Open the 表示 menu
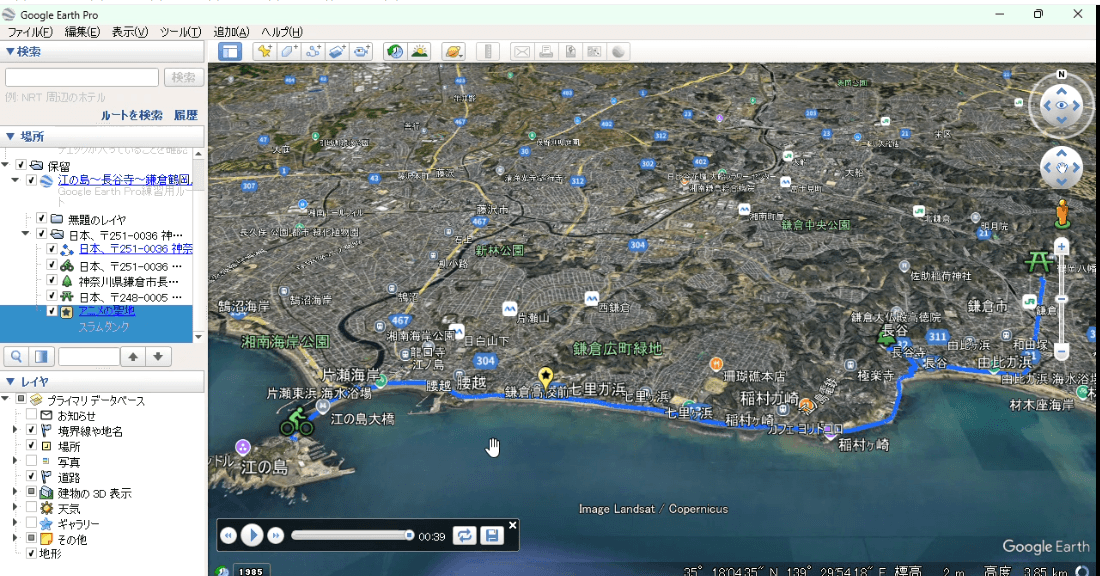The width and height of the screenshot is (1100, 576). point(130,32)
